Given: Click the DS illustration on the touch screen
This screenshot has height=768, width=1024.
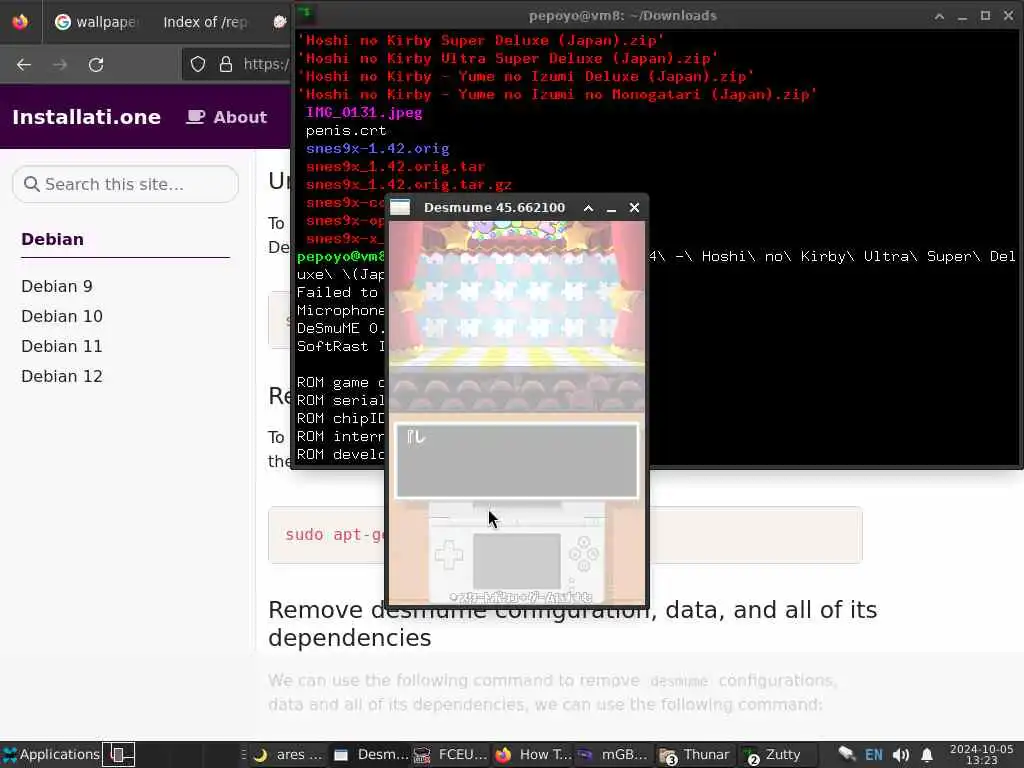Looking at the screenshot, I should (517, 552).
